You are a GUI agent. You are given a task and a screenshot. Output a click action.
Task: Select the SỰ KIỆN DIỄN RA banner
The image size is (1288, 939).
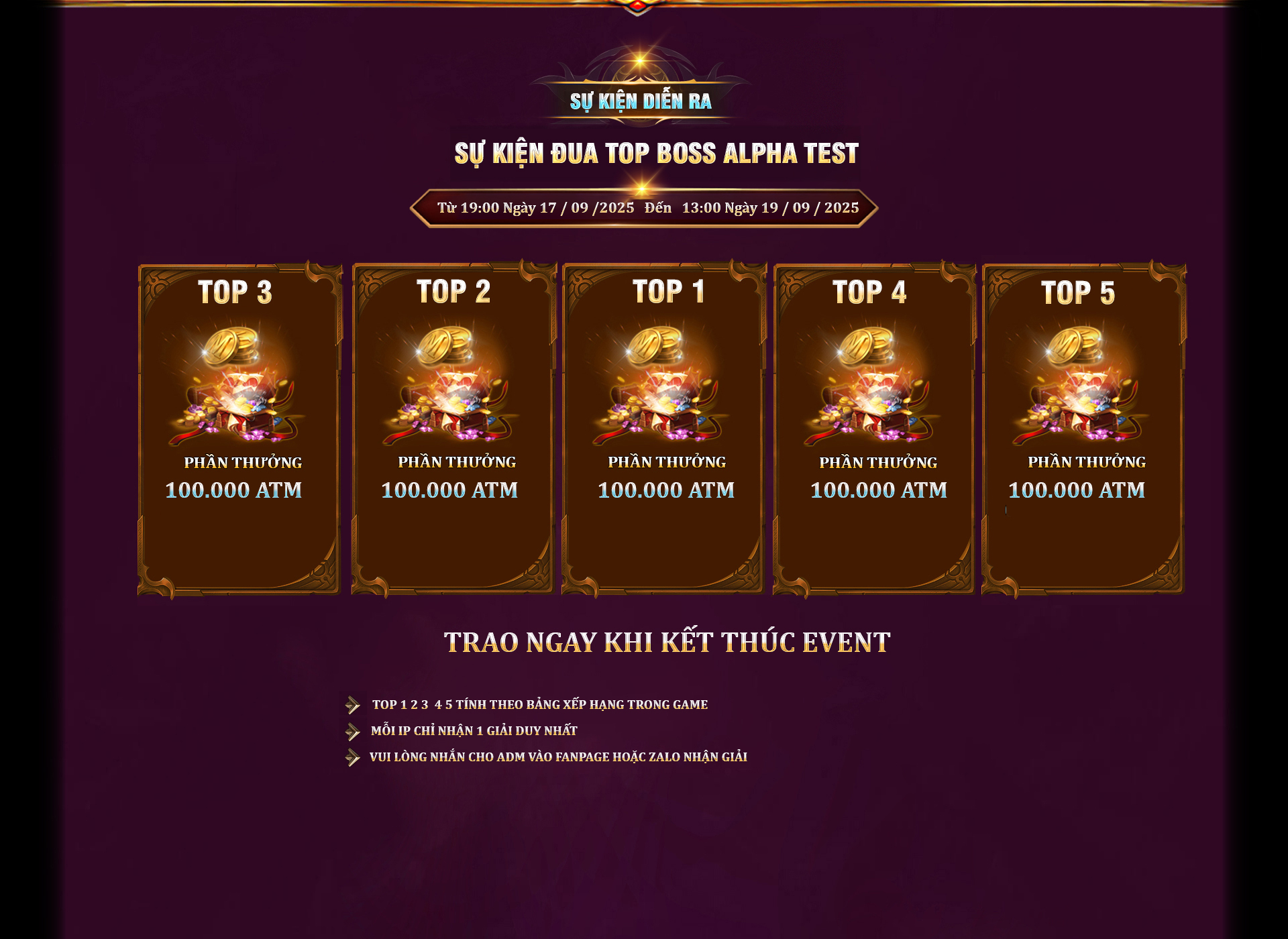click(x=641, y=101)
